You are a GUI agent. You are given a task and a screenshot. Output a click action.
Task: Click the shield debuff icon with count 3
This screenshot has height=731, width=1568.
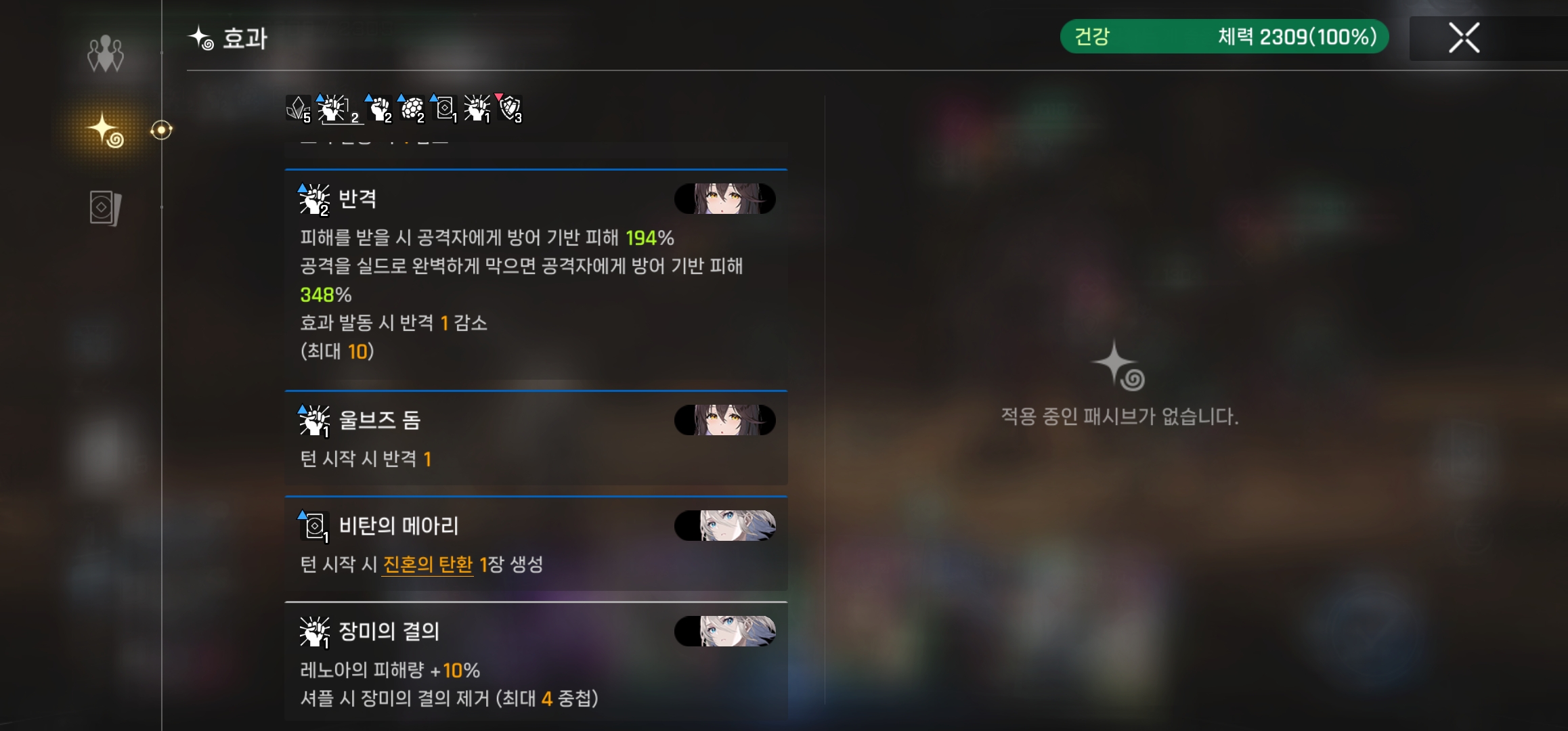[510, 109]
